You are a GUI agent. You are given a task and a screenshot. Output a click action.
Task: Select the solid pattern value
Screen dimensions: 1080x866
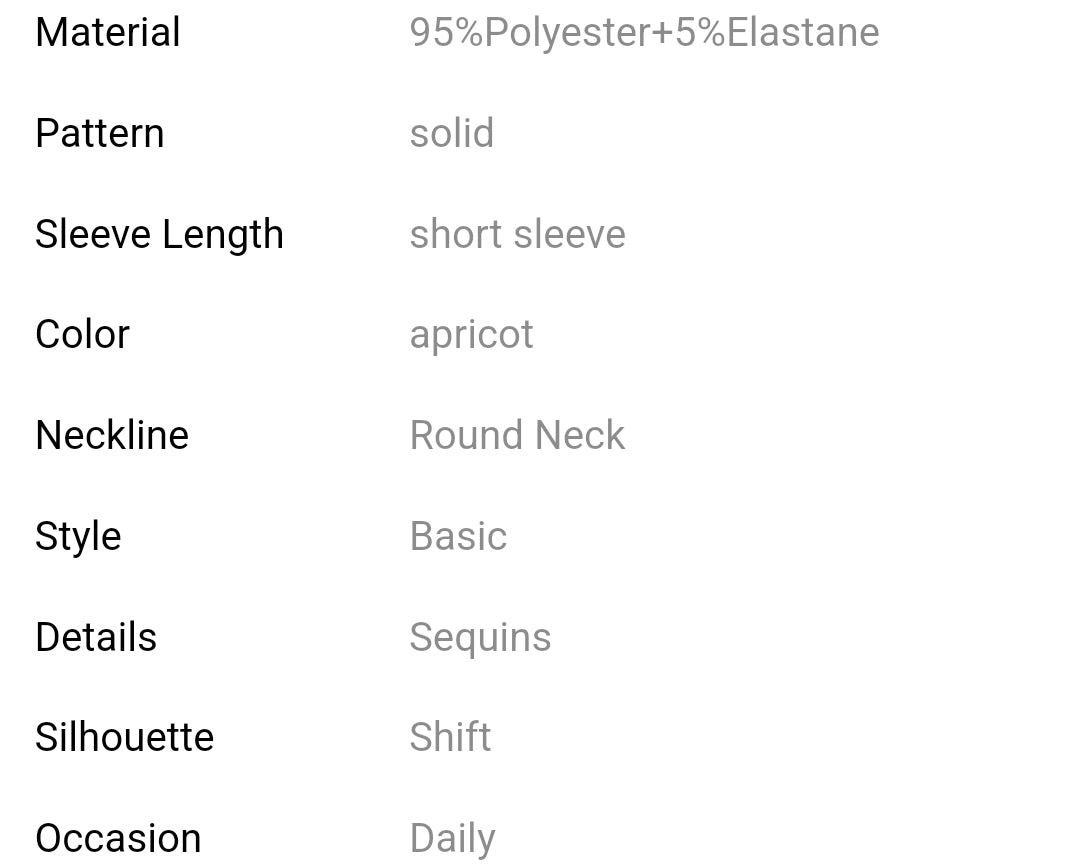(x=452, y=133)
